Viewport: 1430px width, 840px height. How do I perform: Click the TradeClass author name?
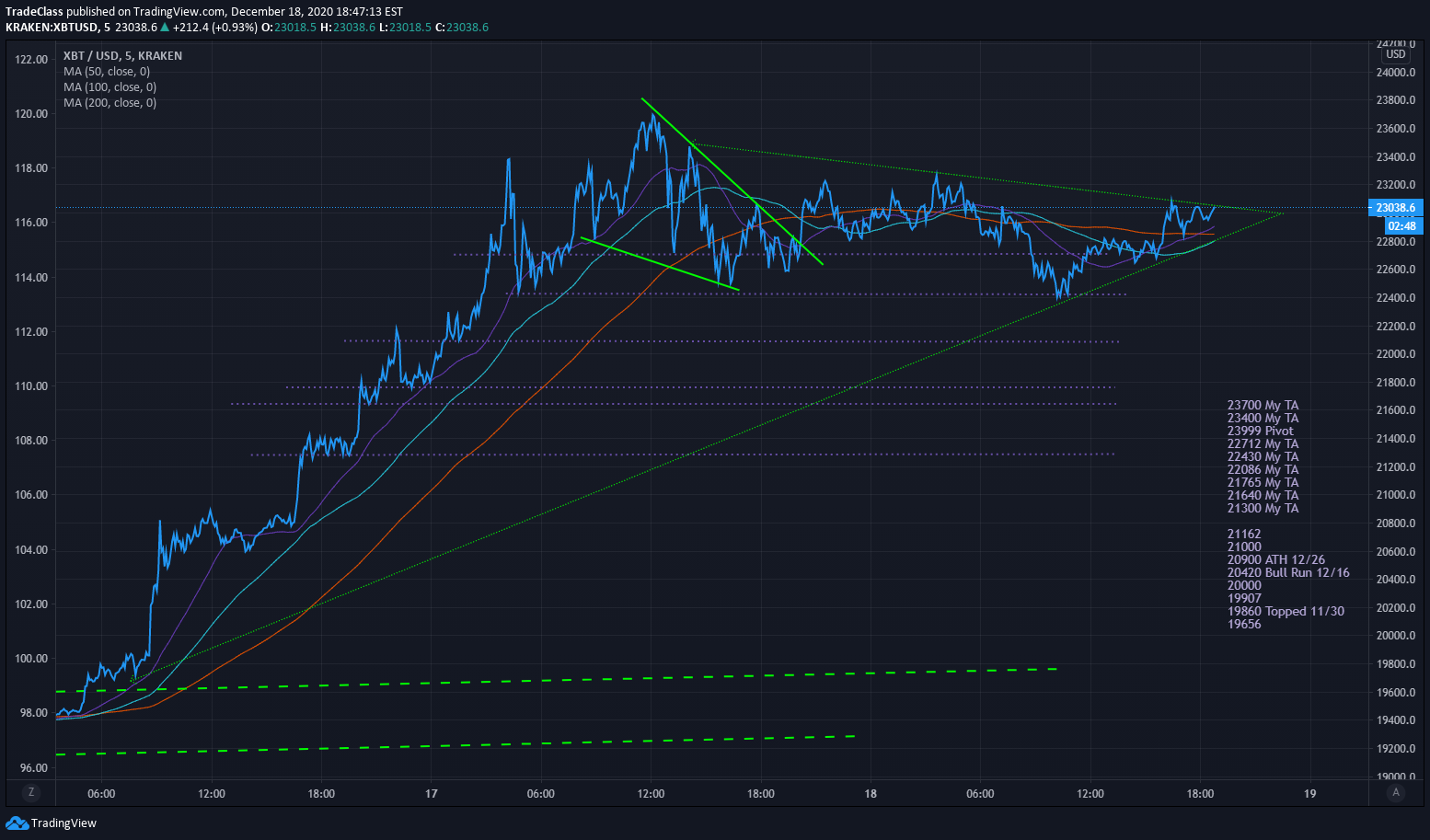[34, 12]
